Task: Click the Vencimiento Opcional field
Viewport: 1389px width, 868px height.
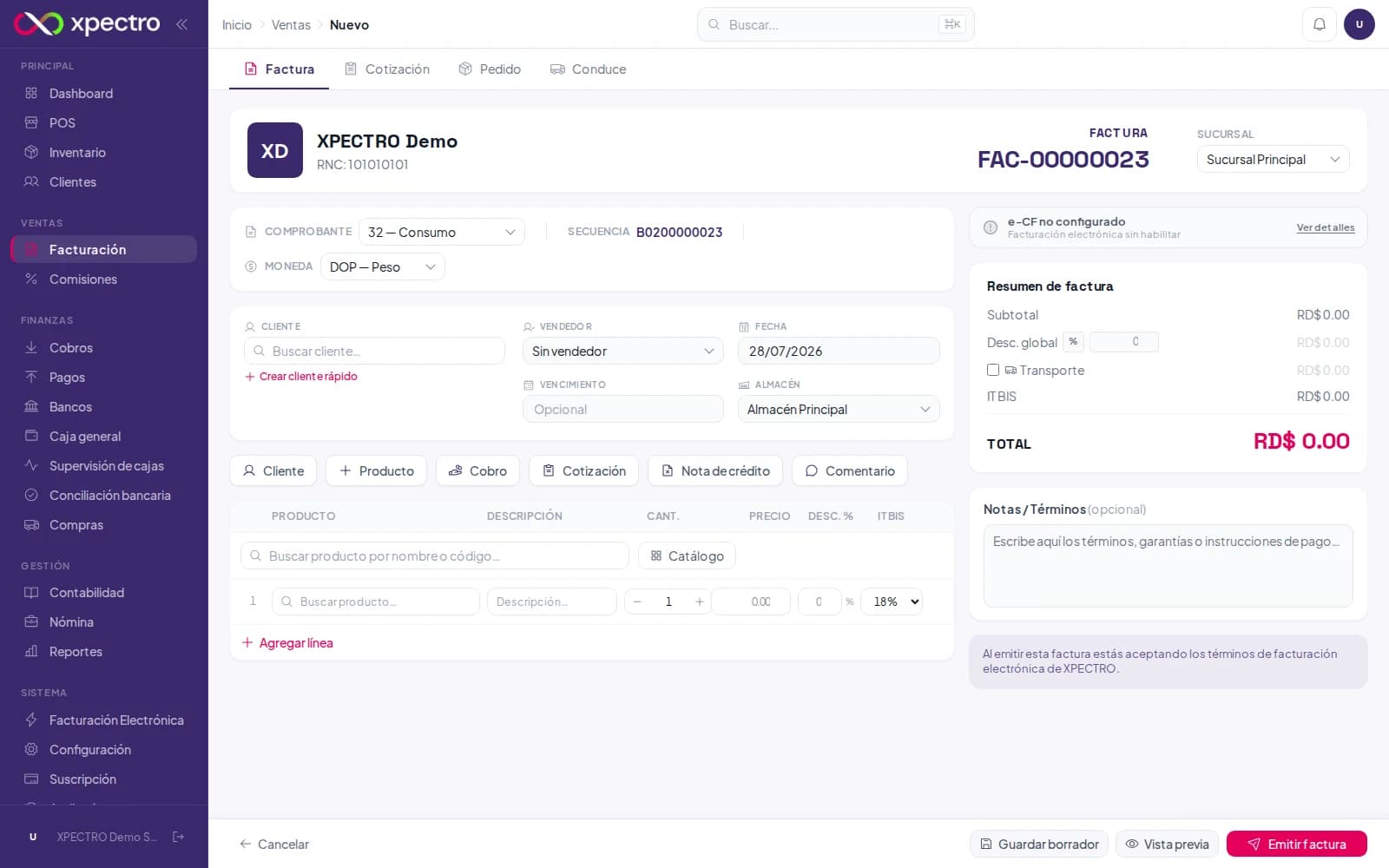Action: click(623, 409)
